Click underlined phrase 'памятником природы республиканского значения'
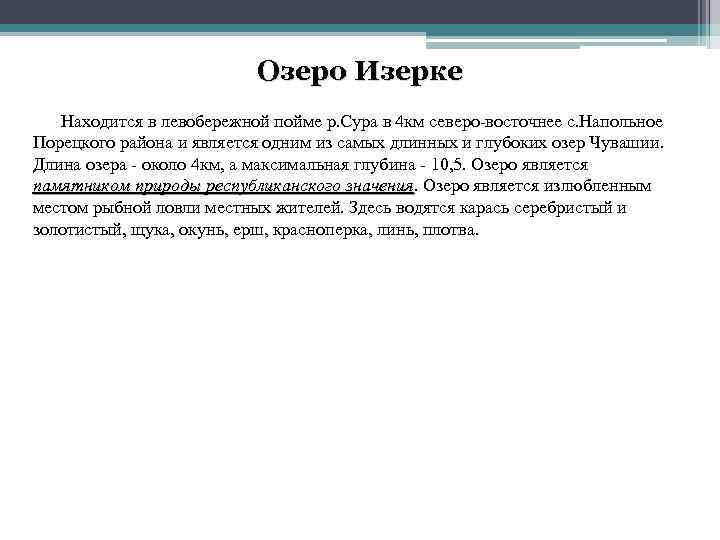This screenshot has width=720, height=540. click(x=223, y=186)
